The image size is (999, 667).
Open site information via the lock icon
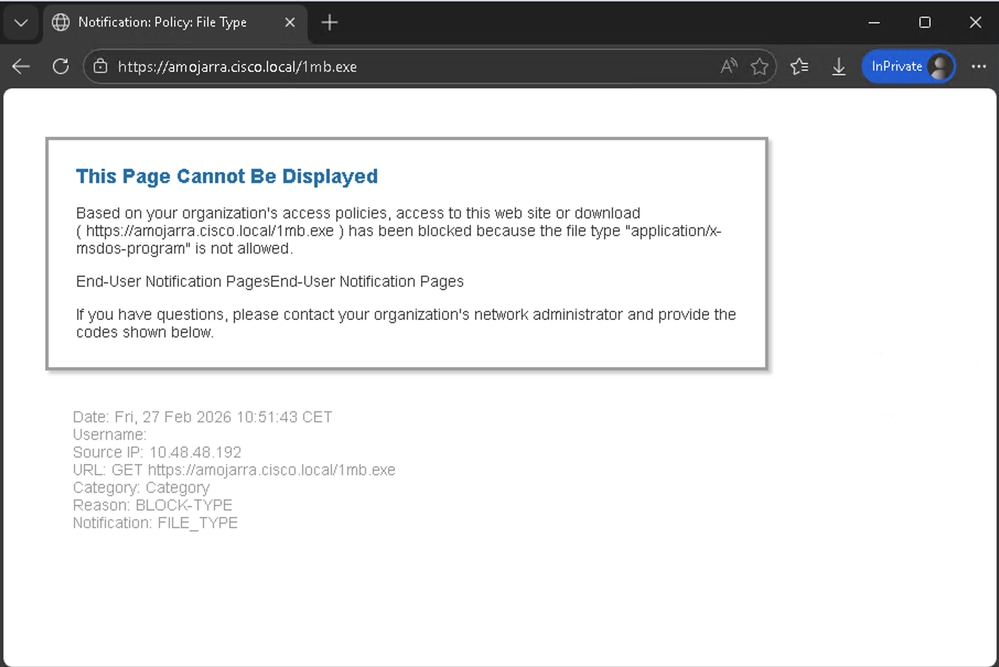pyautogui.click(x=100, y=66)
